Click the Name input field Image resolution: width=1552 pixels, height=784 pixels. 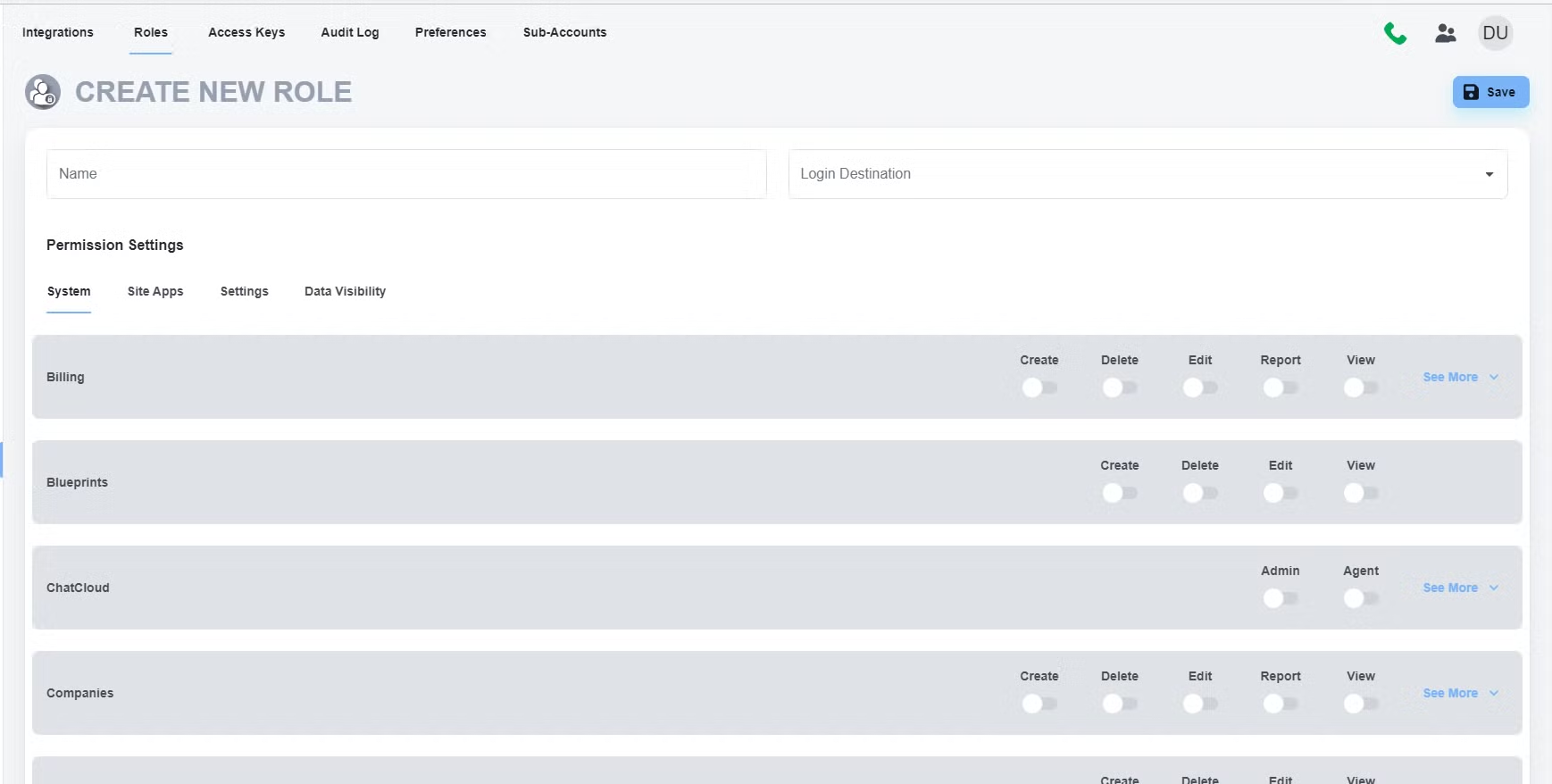pyautogui.click(x=406, y=174)
